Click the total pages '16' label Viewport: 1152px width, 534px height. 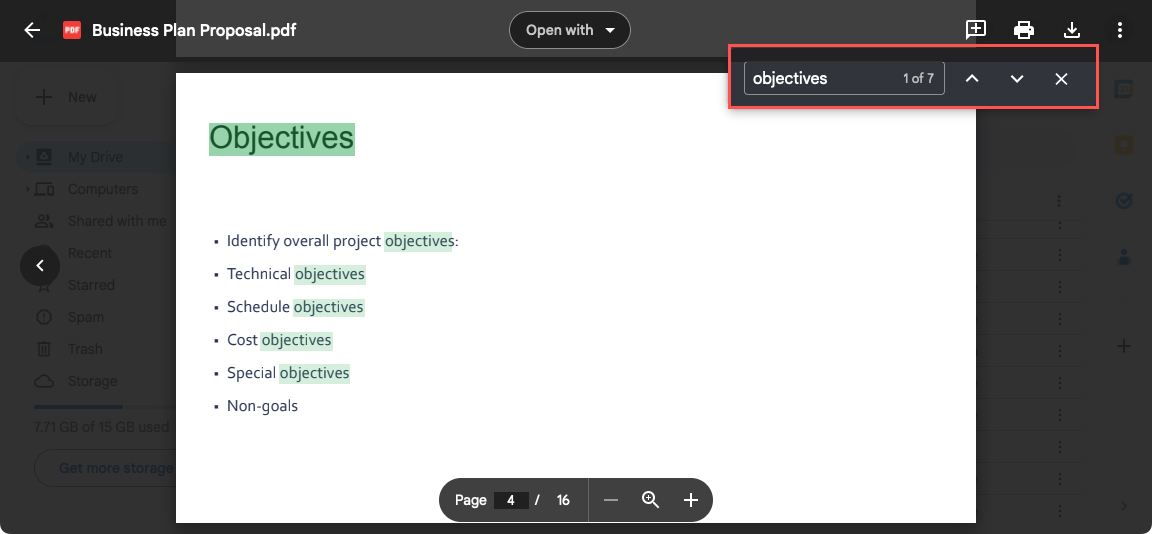pyautogui.click(x=563, y=500)
